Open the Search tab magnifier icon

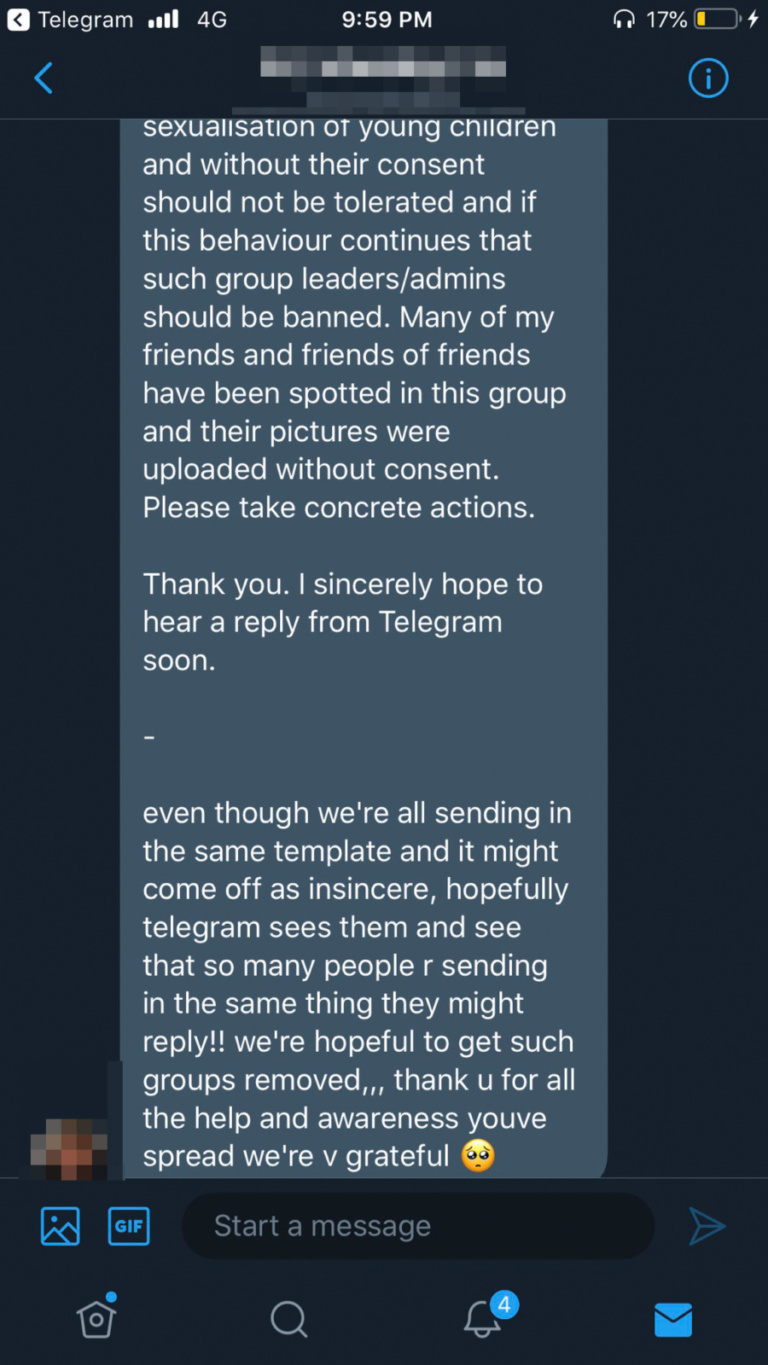pos(288,1318)
